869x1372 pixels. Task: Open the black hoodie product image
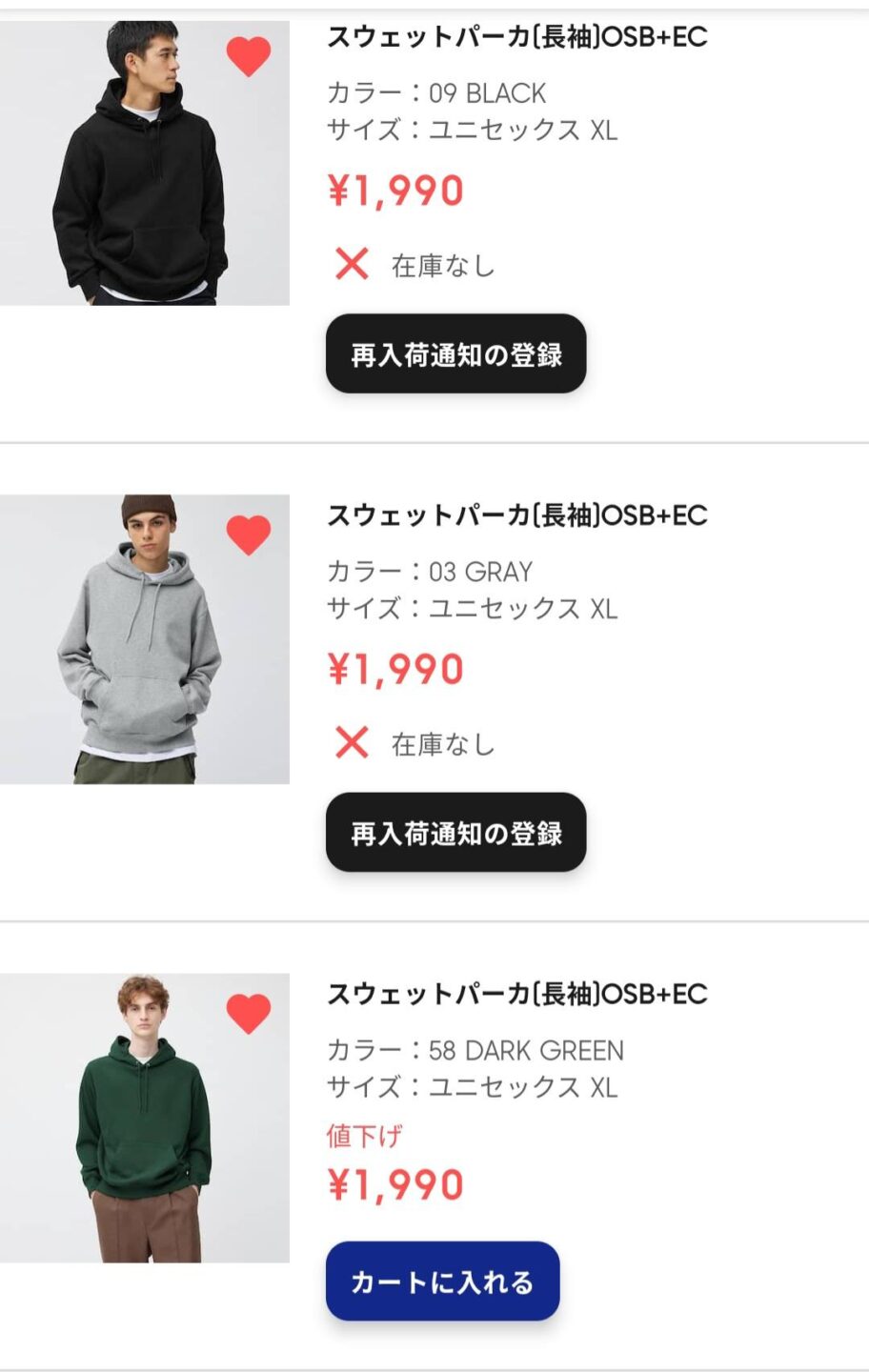[x=143, y=164]
